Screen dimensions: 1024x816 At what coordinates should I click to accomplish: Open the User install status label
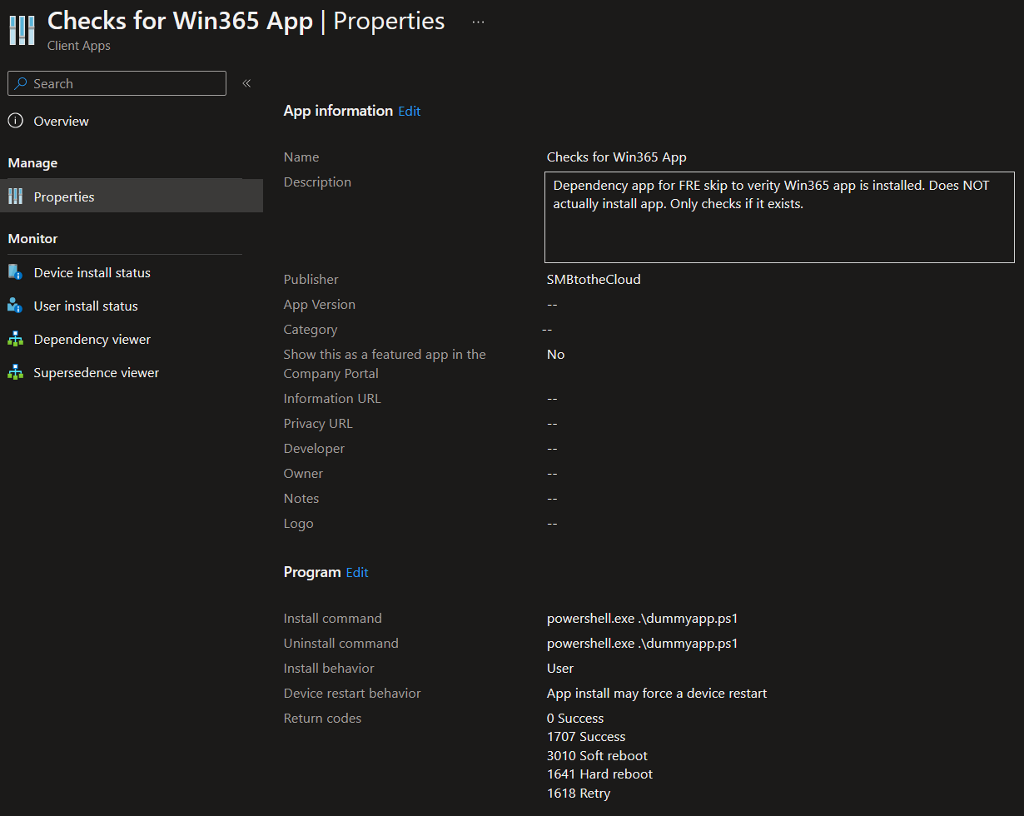(86, 306)
